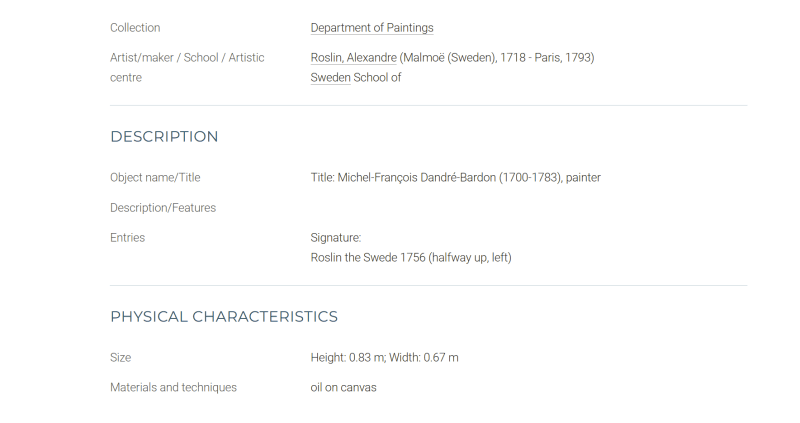Open the Department of Paintings link
This screenshot has height=423, width=800.
click(x=372, y=28)
